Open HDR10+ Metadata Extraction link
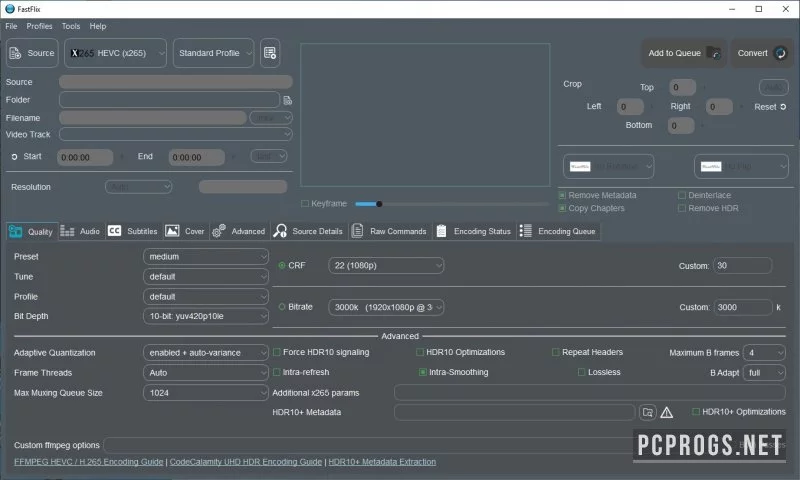 tap(382, 462)
